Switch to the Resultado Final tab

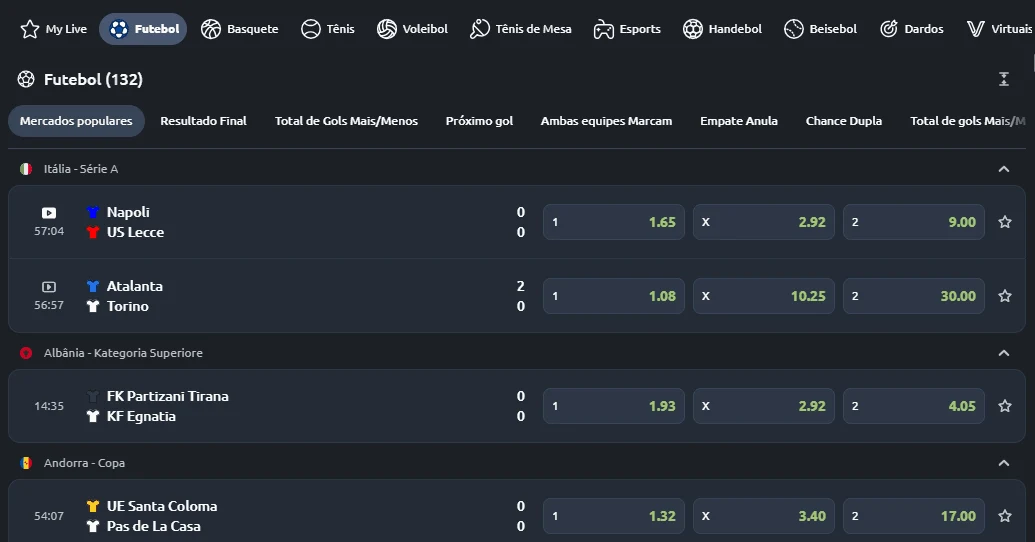[203, 121]
